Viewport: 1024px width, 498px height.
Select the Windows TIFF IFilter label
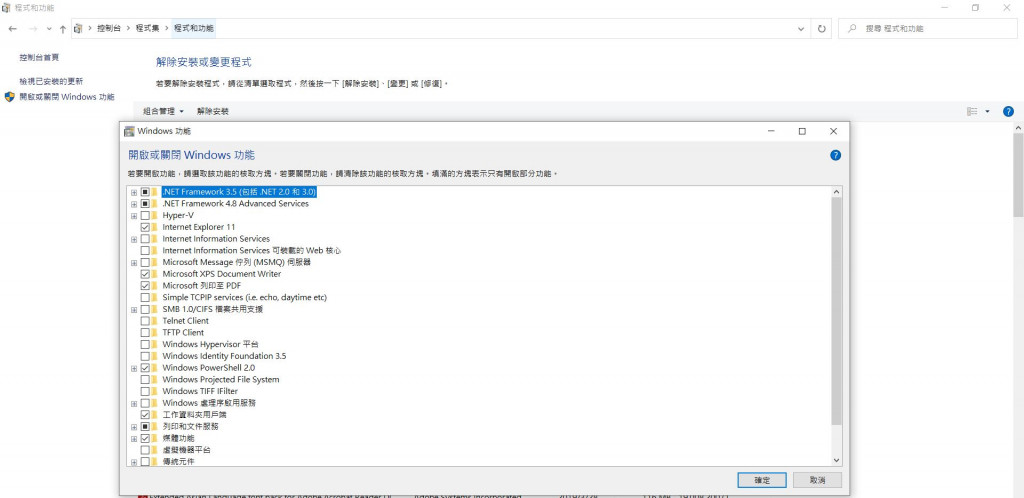(200, 392)
